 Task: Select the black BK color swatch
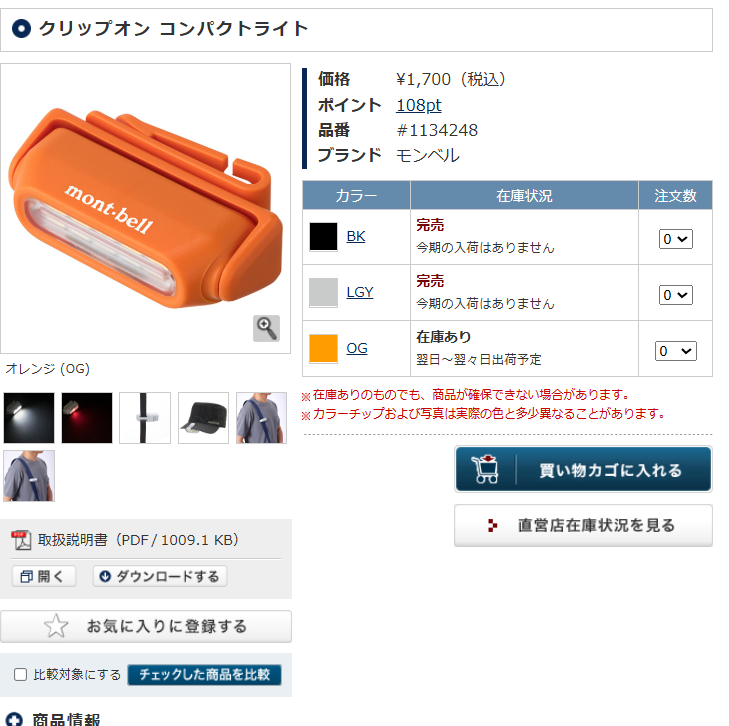(x=323, y=237)
